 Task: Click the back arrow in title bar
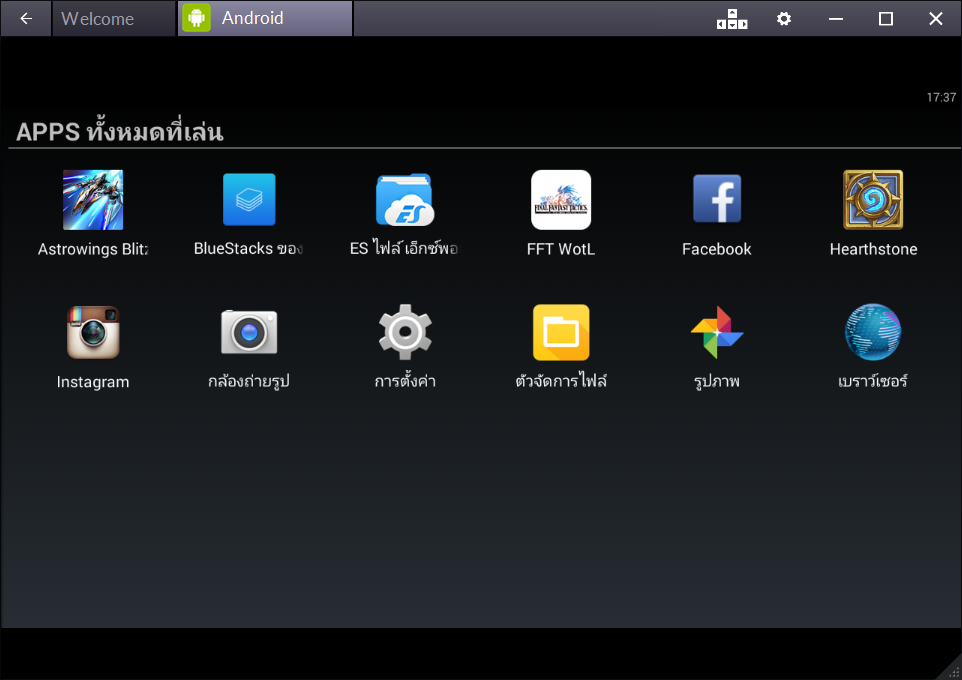point(26,18)
